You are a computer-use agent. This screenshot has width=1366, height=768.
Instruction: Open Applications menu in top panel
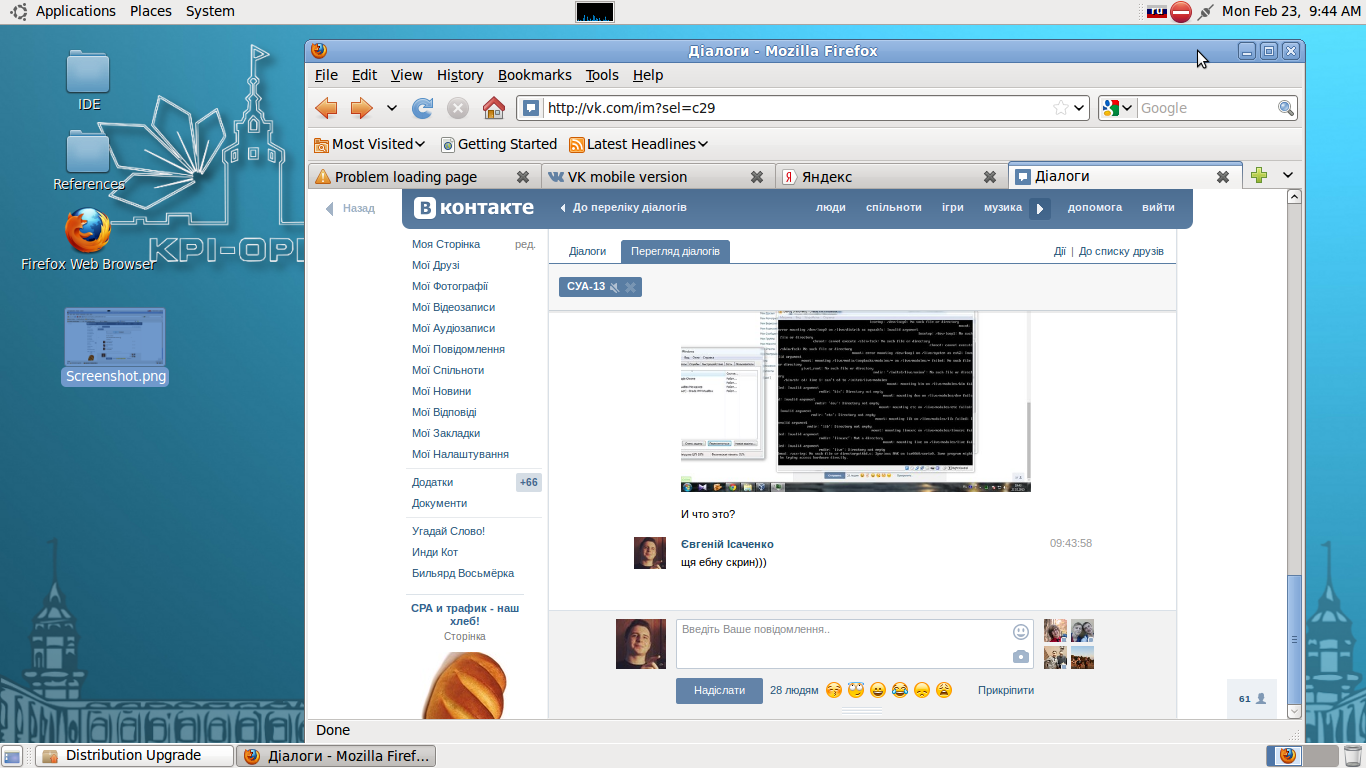76,11
